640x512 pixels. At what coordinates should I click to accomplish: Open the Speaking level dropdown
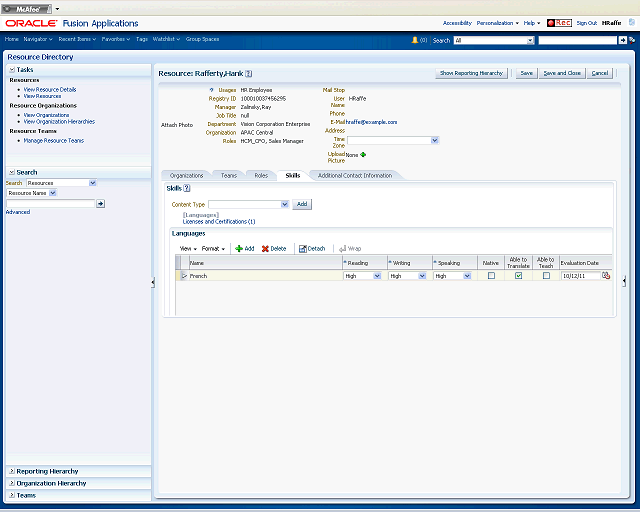point(467,276)
